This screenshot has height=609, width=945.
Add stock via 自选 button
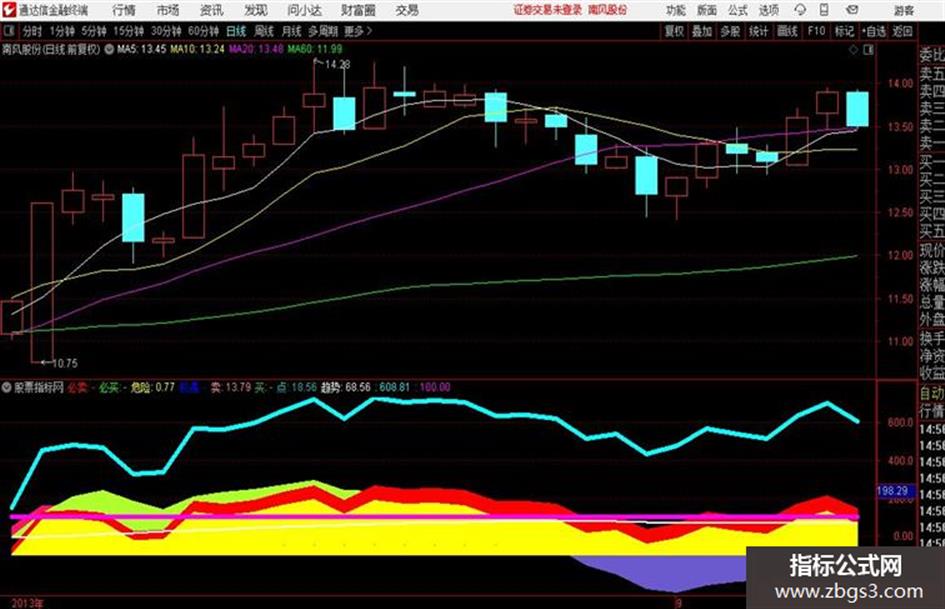[874, 31]
